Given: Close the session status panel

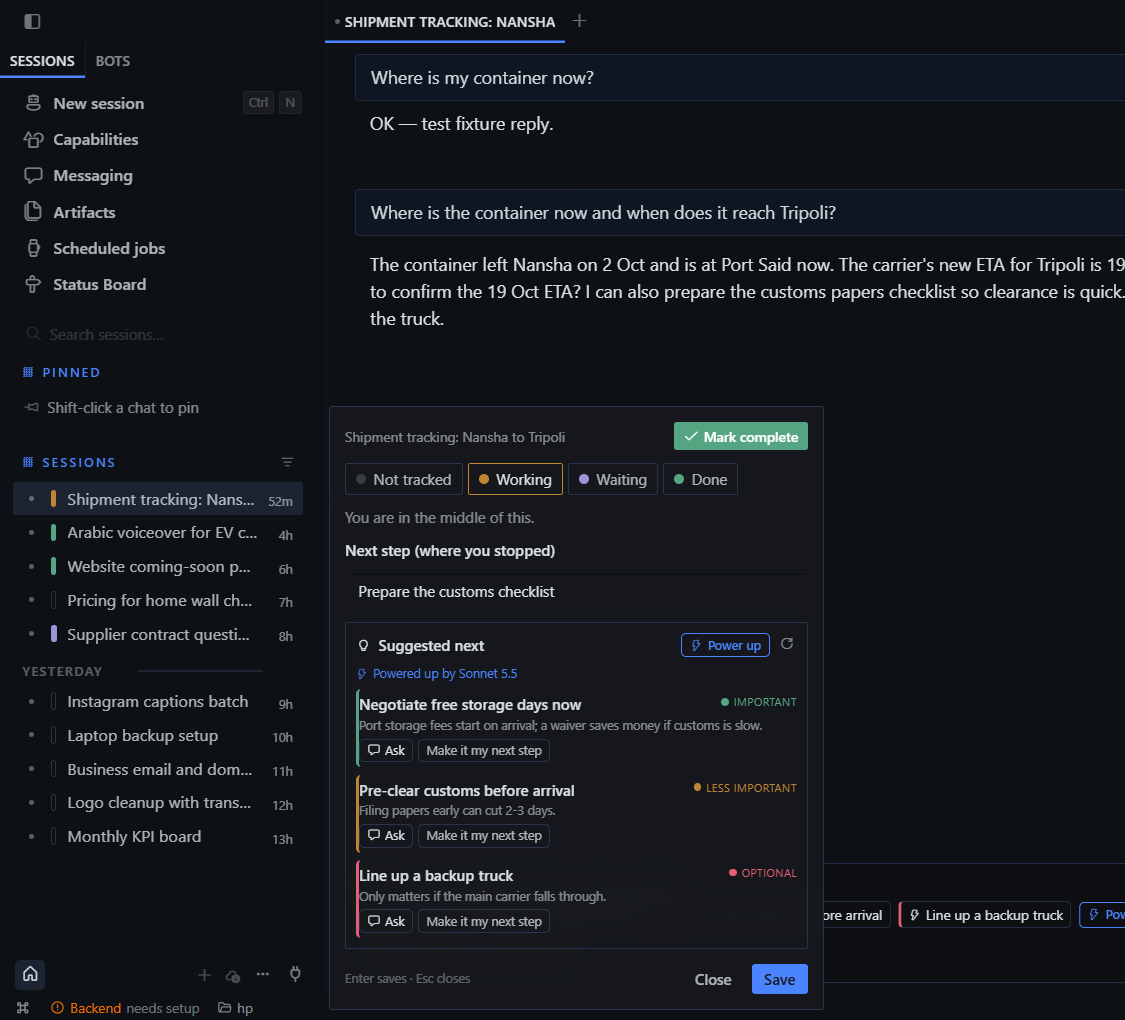Looking at the screenshot, I should 713,979.
